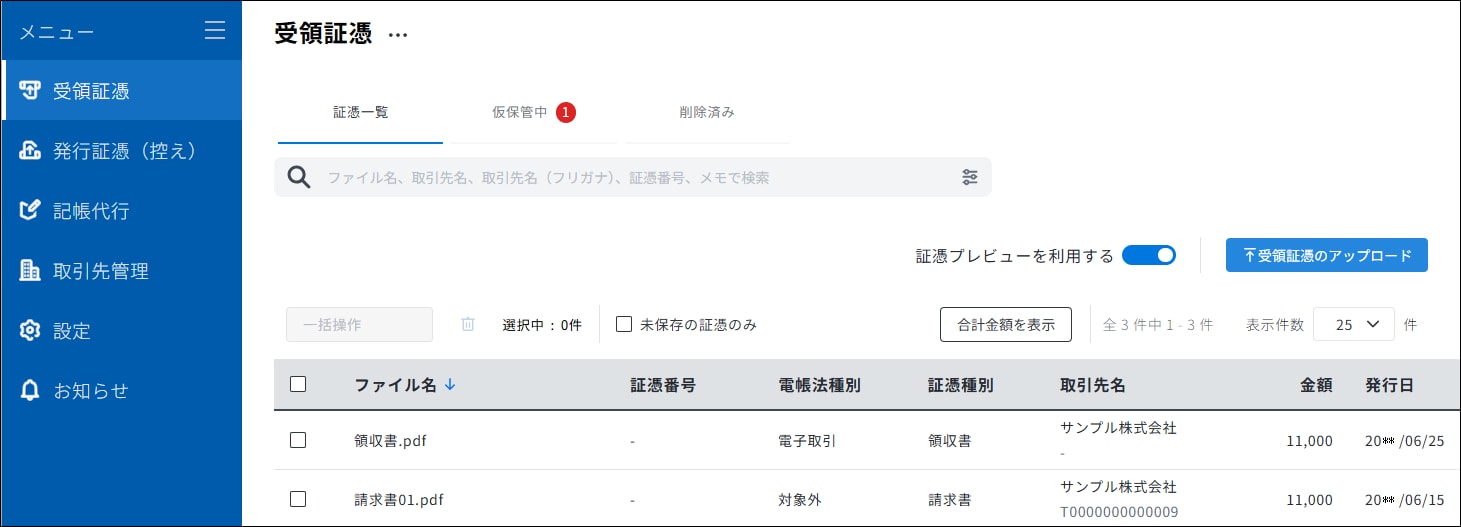Click 全３件中 1-3 件 count text
The height and width of the screenshot is (527, 1461).
pyautogui.click(x=1158, y=324)
